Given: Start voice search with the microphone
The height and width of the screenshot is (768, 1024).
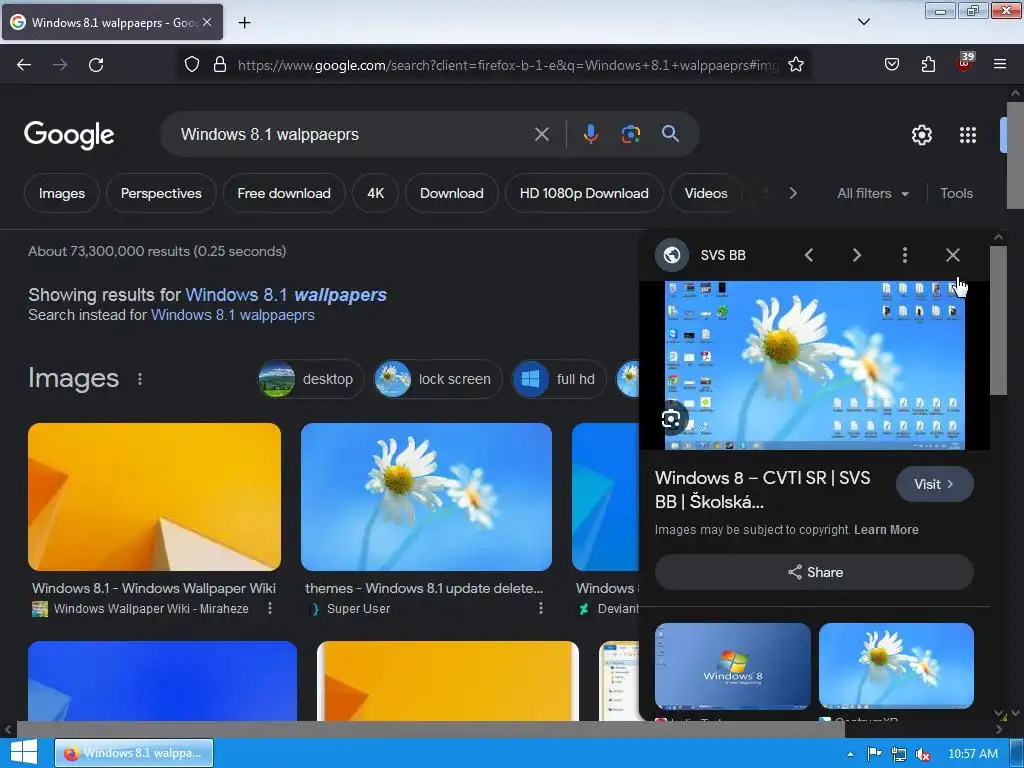Looking at the screenshot, I should [590, 135].
